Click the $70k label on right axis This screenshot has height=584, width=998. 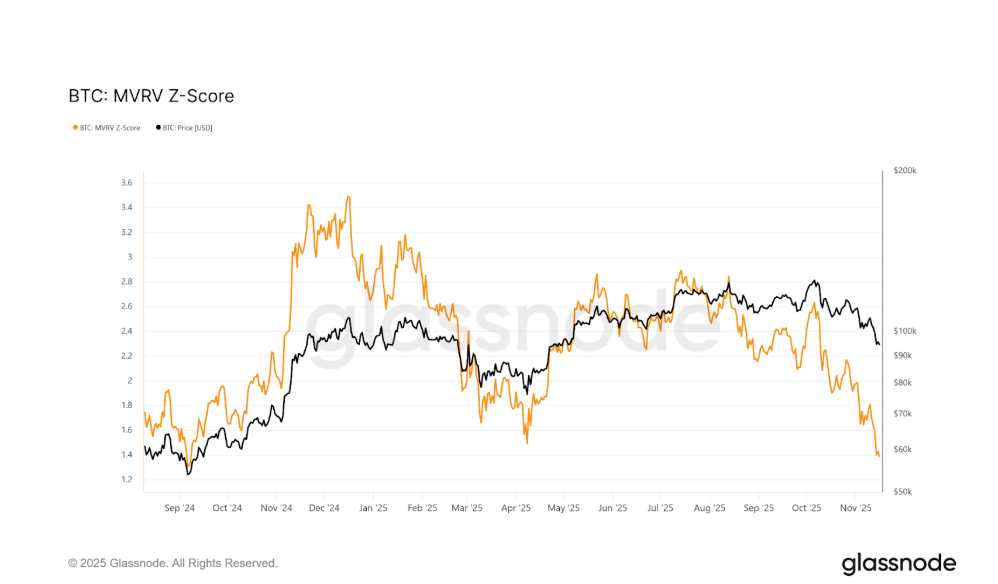(x=903, y=413)
